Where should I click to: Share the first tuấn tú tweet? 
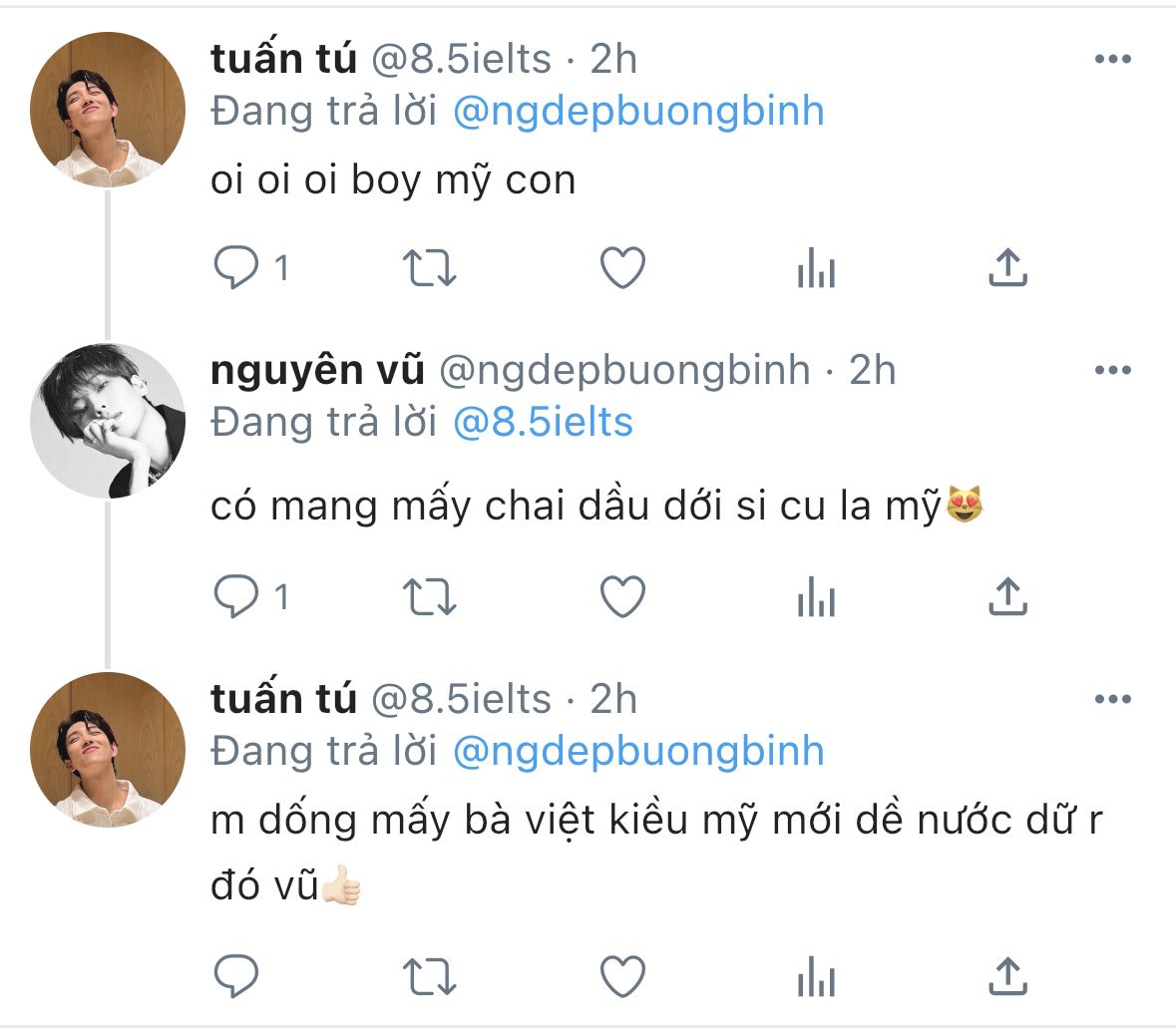[x=1007, y=268]
